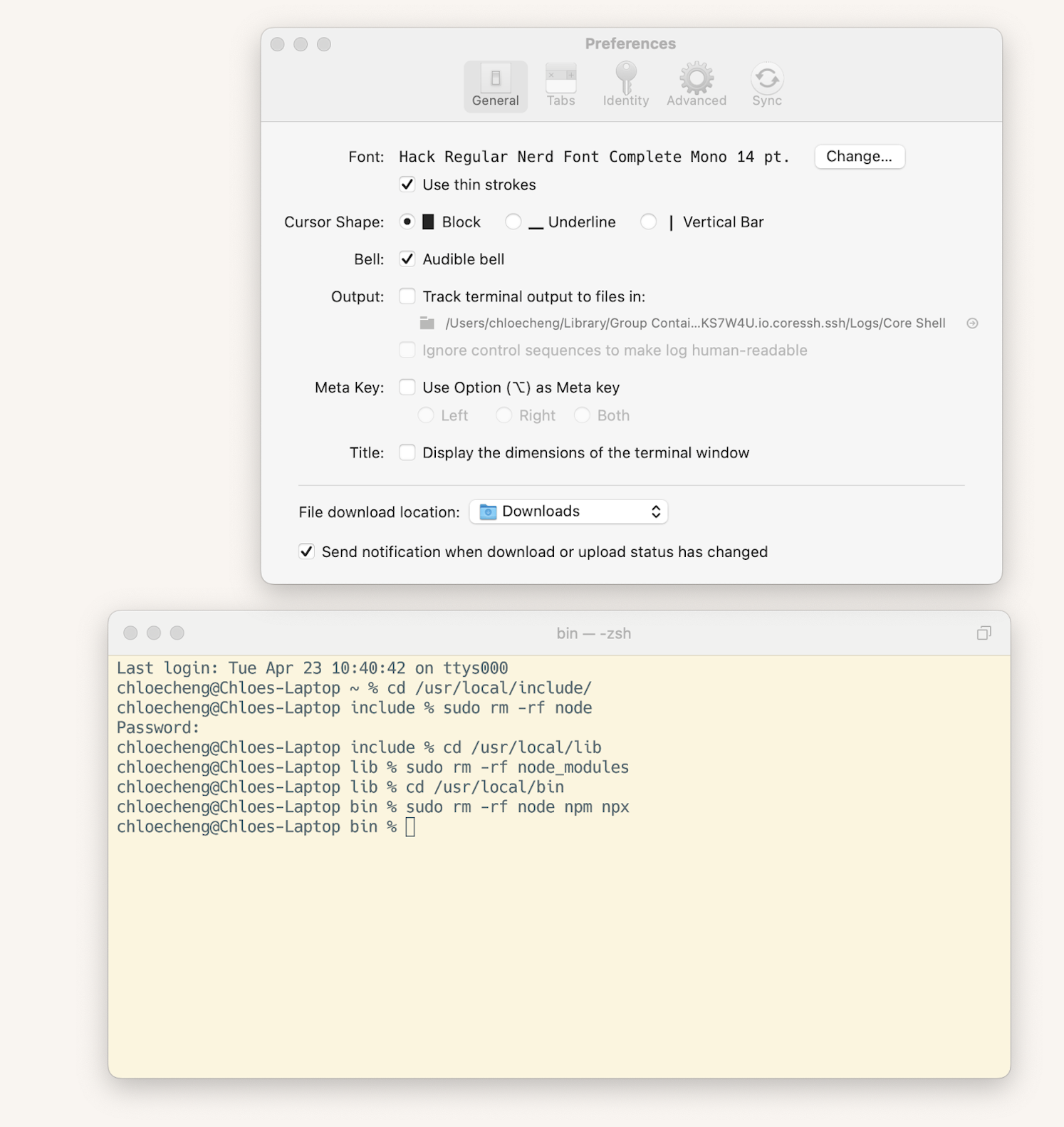The width and height of the screenshot is (1064, 1127).
Task: Reveal log folder with arrow icon
Action: point(972,323)
